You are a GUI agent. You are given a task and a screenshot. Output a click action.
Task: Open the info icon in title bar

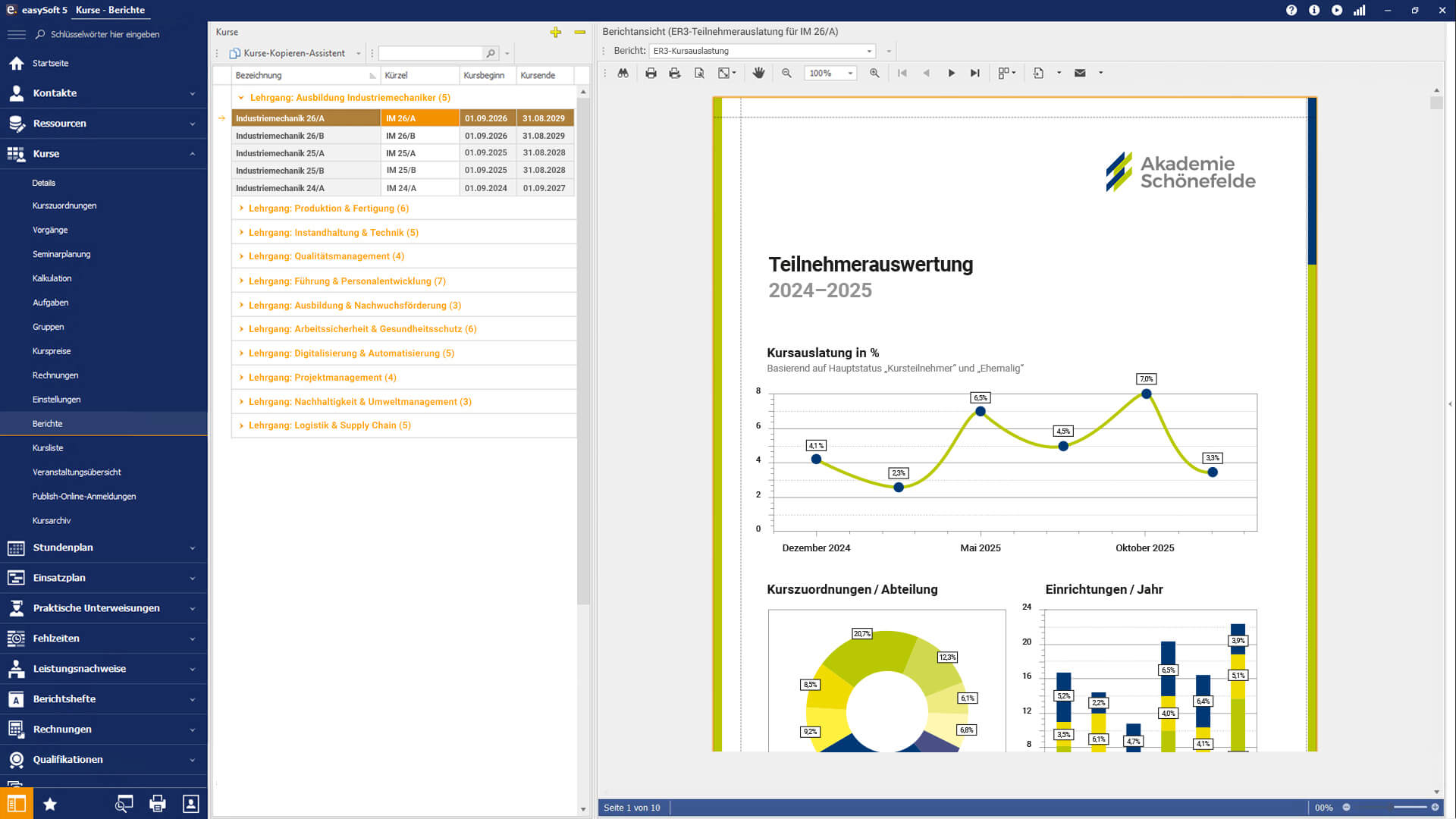[x=1314, y=10]
